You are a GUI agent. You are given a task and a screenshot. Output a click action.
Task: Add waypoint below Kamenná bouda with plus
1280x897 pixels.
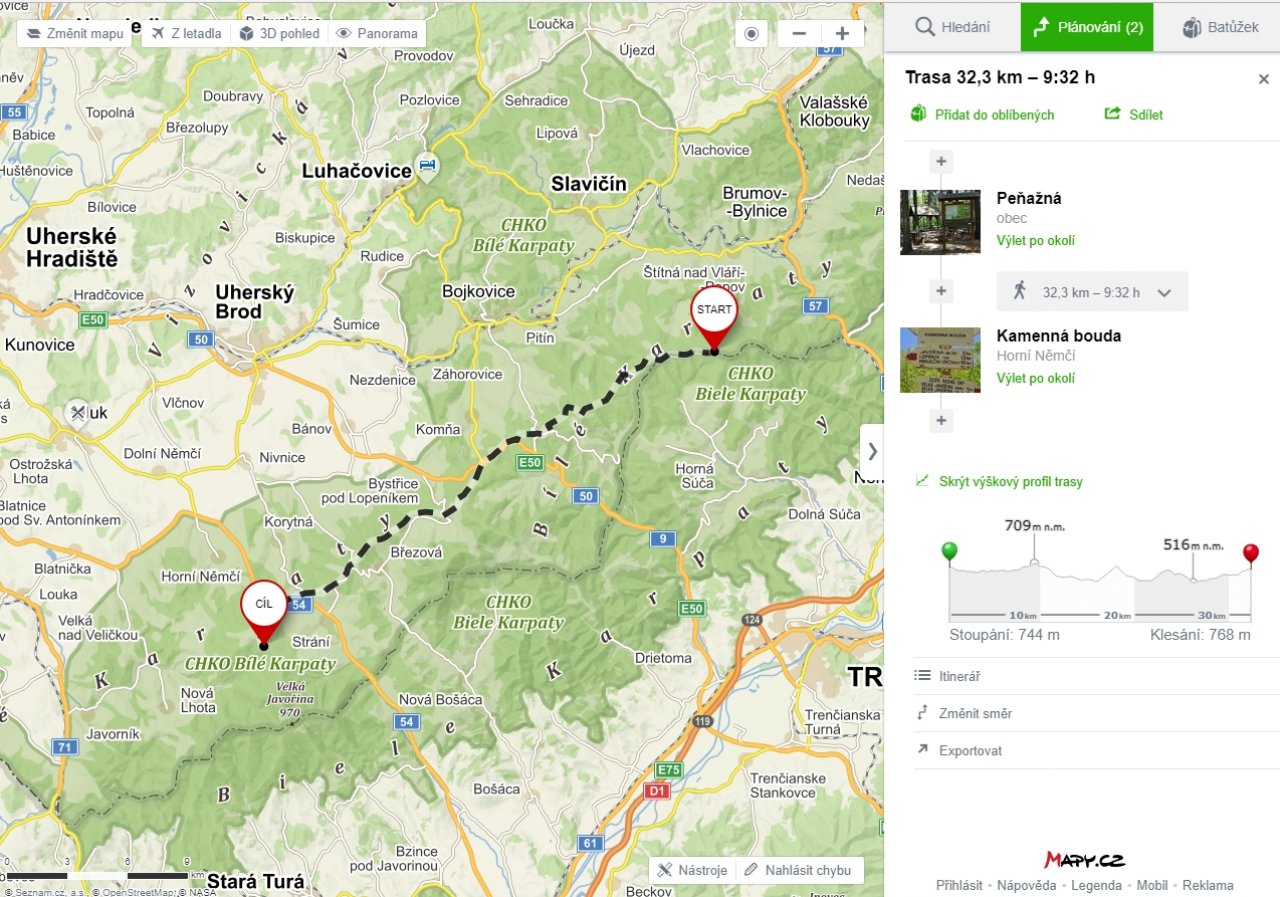click(x=940, y=421)
